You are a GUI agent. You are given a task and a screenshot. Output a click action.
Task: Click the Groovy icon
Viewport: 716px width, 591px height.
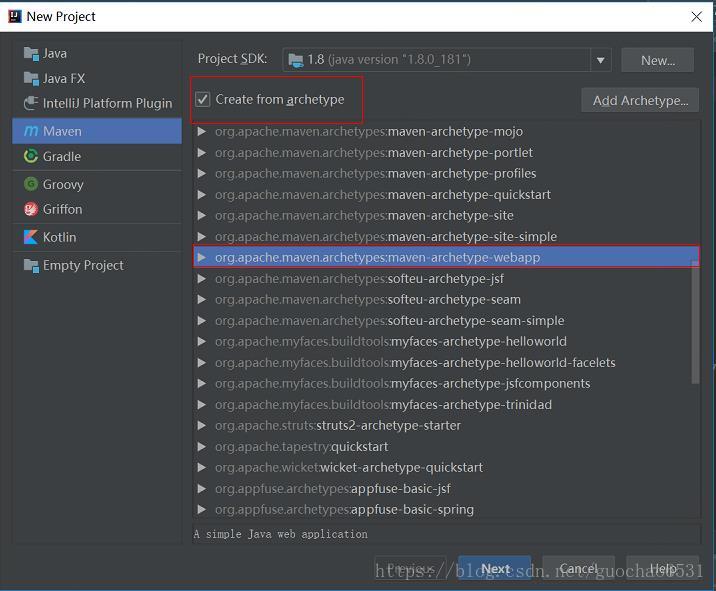tap(31, 184)
